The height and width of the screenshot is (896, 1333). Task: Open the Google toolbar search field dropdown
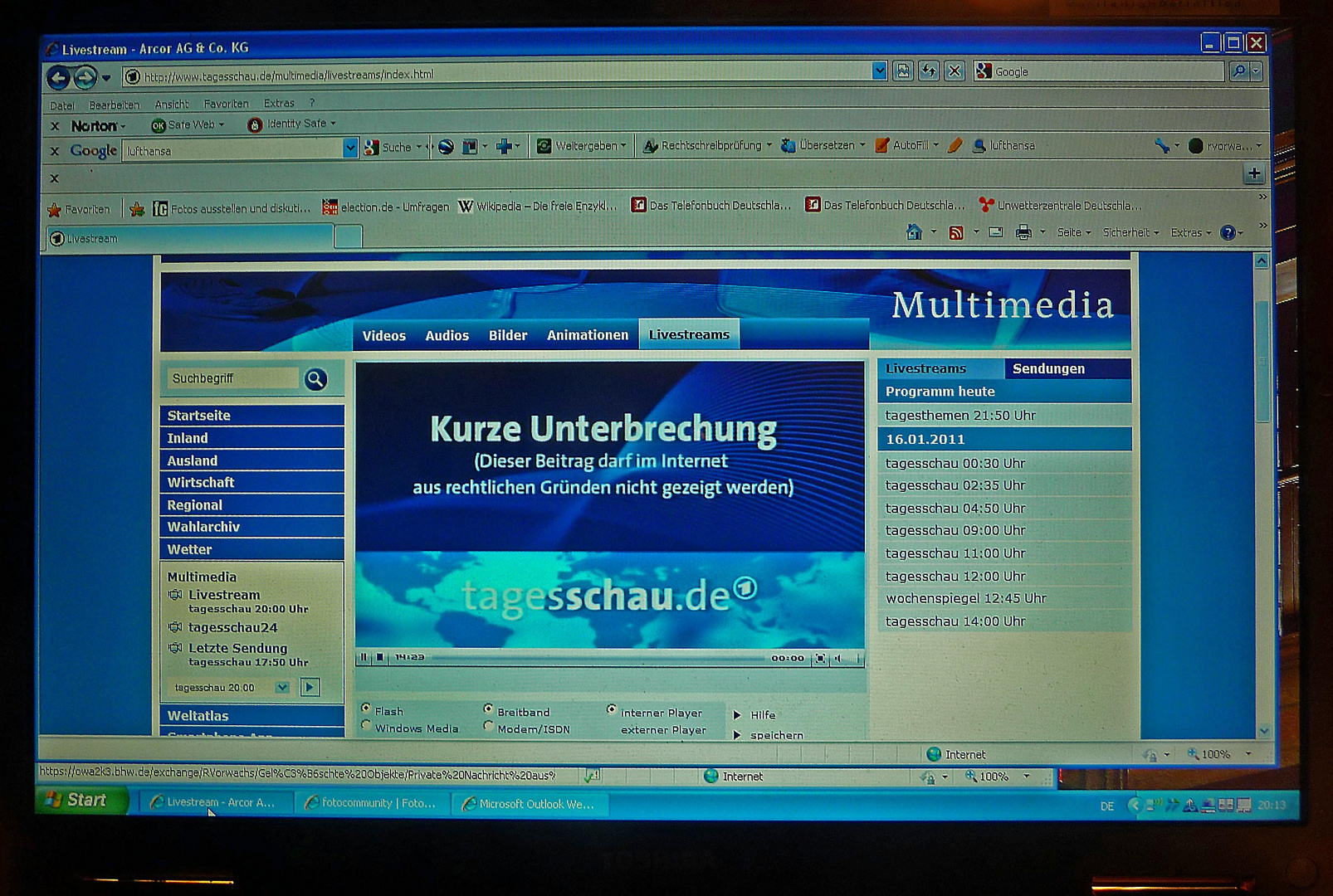point(349,149)
